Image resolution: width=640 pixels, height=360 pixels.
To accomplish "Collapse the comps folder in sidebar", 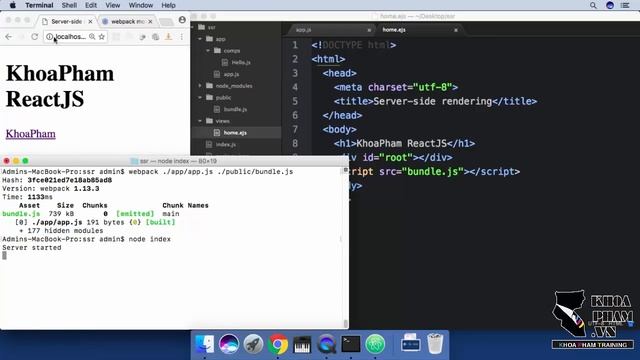I will tap(208, 51).
